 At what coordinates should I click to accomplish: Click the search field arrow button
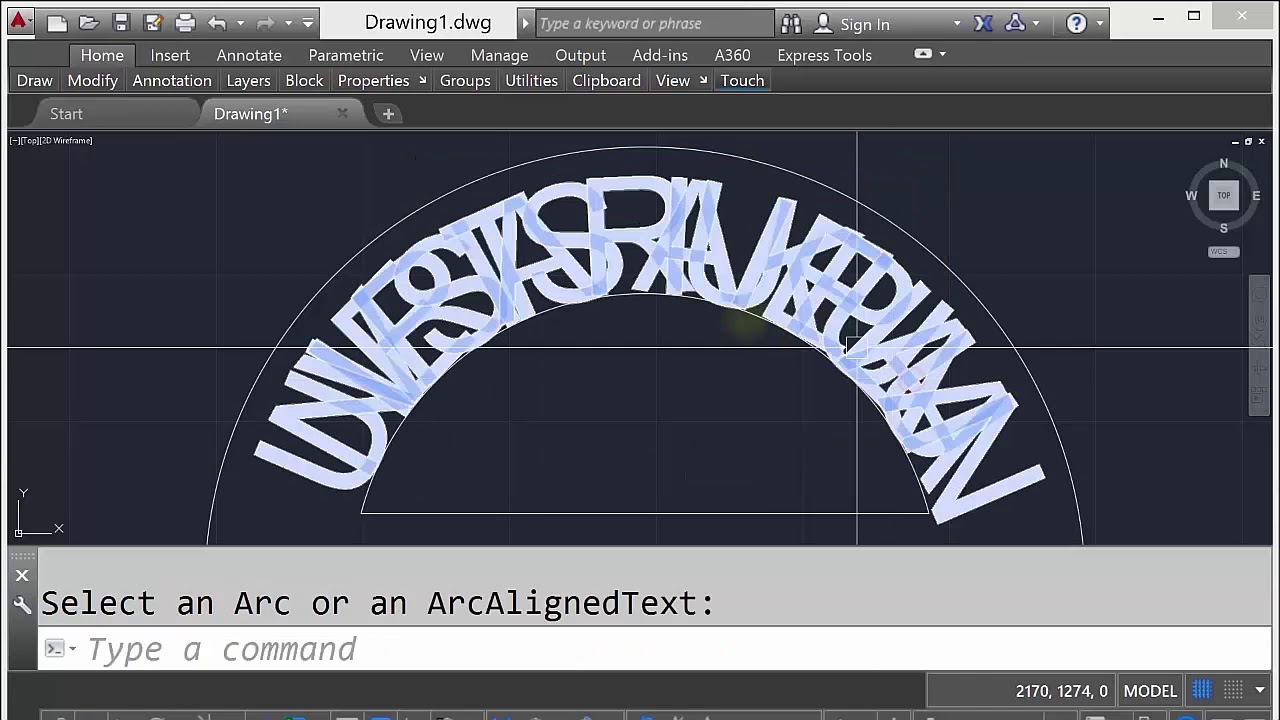point(526,23)
